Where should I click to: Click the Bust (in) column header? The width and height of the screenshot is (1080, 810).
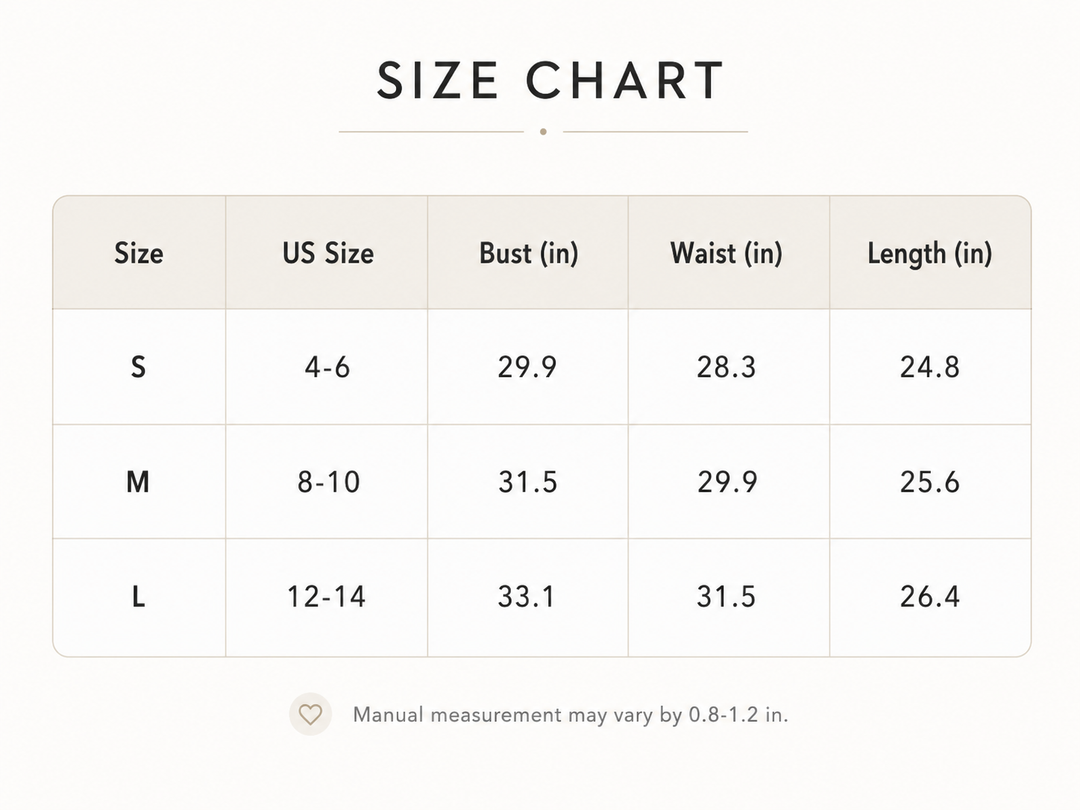point(528,253)
